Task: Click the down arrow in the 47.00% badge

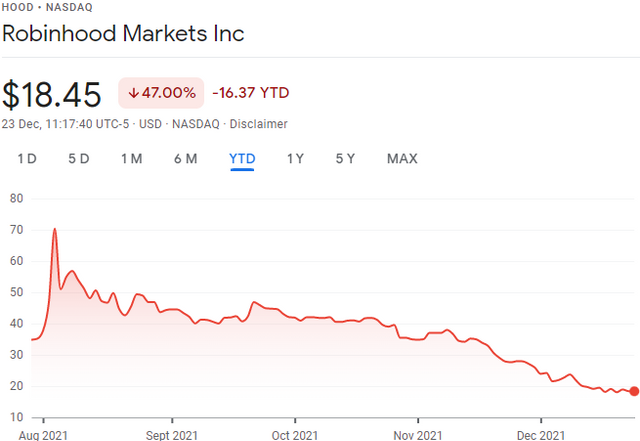Action: pyautogui.click(x=132, y=93)
